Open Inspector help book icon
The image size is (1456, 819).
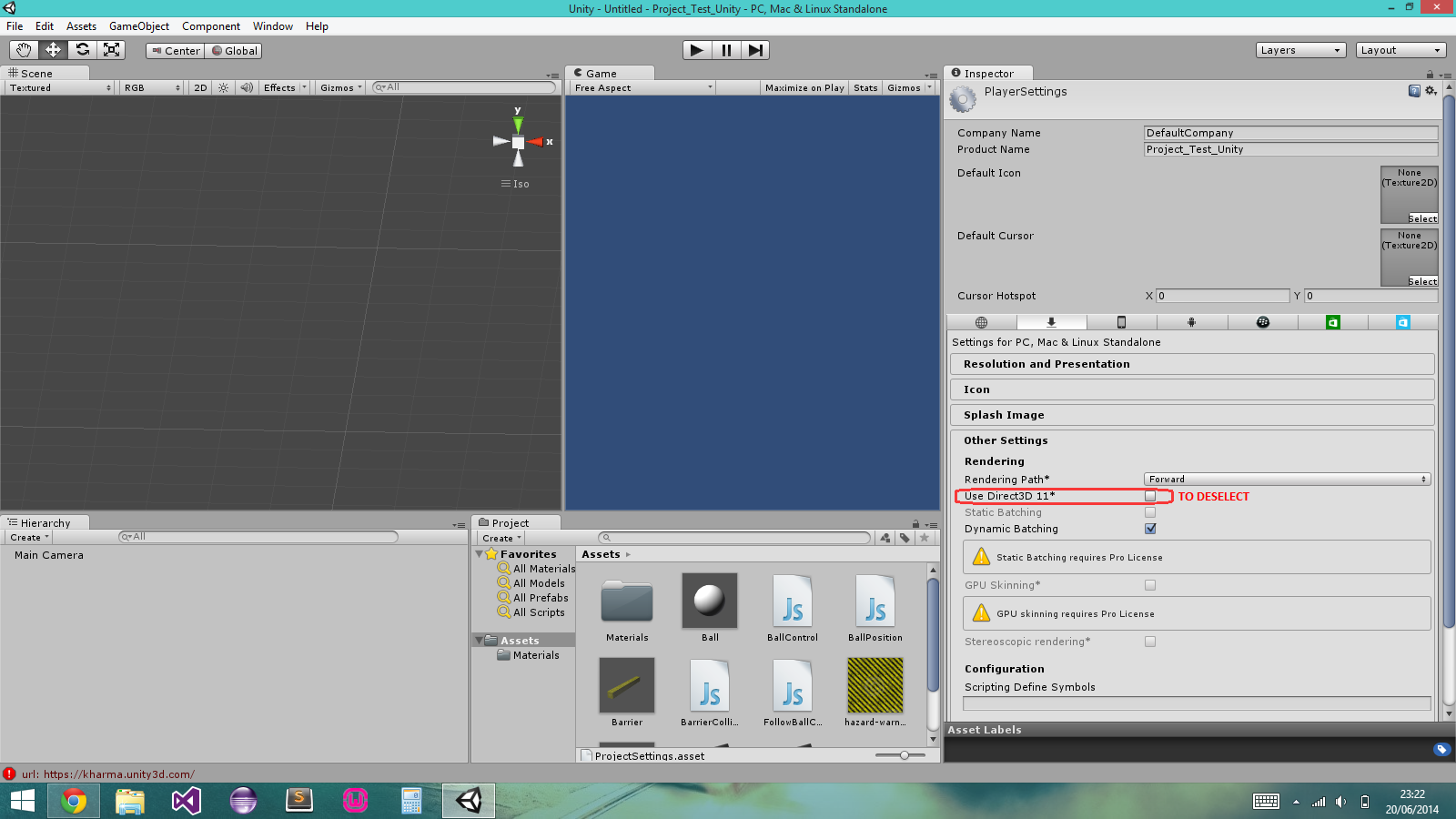point(1414,91)
